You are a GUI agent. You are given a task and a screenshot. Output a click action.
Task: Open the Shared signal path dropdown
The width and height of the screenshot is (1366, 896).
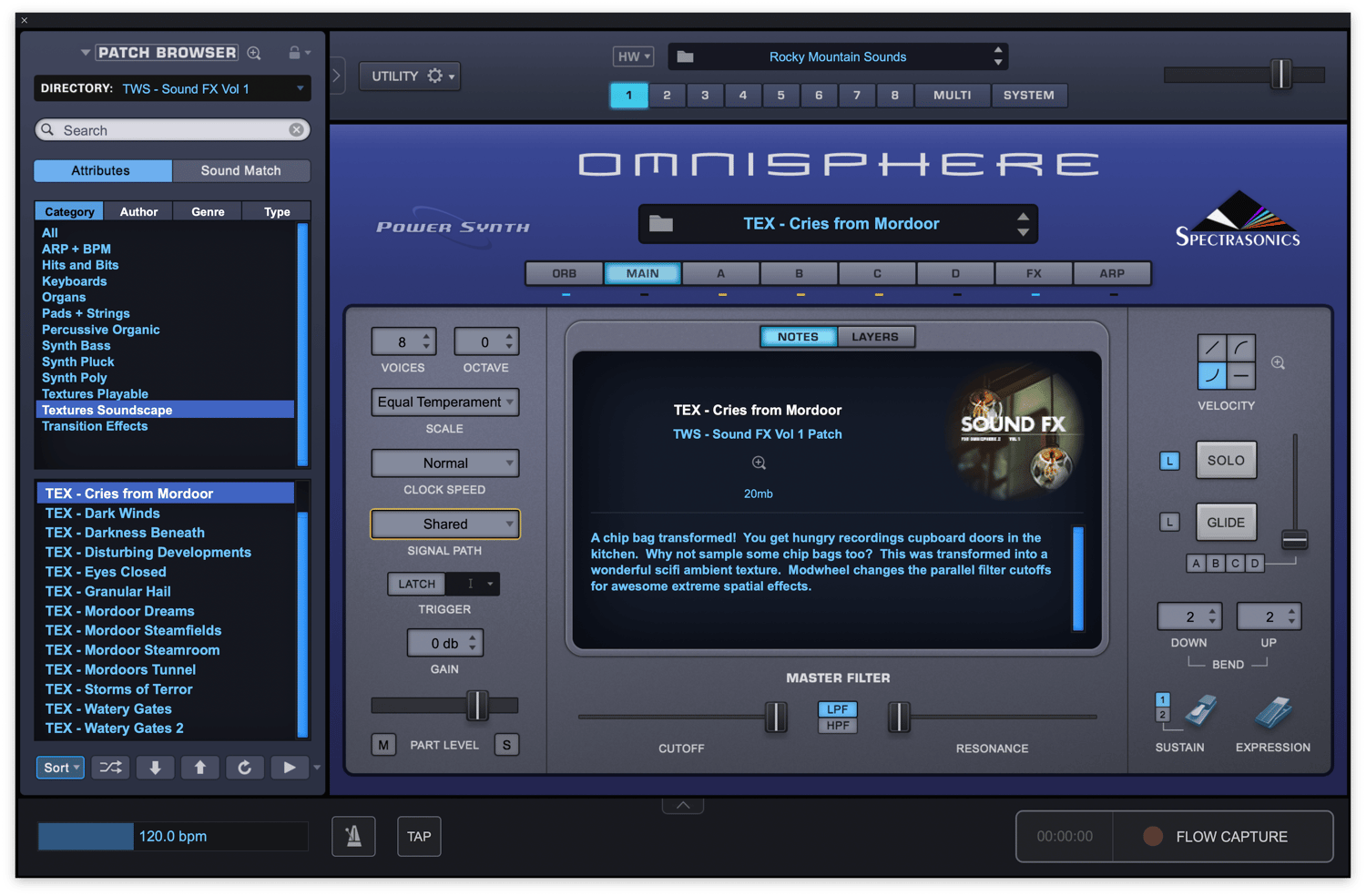pos(445,524)
